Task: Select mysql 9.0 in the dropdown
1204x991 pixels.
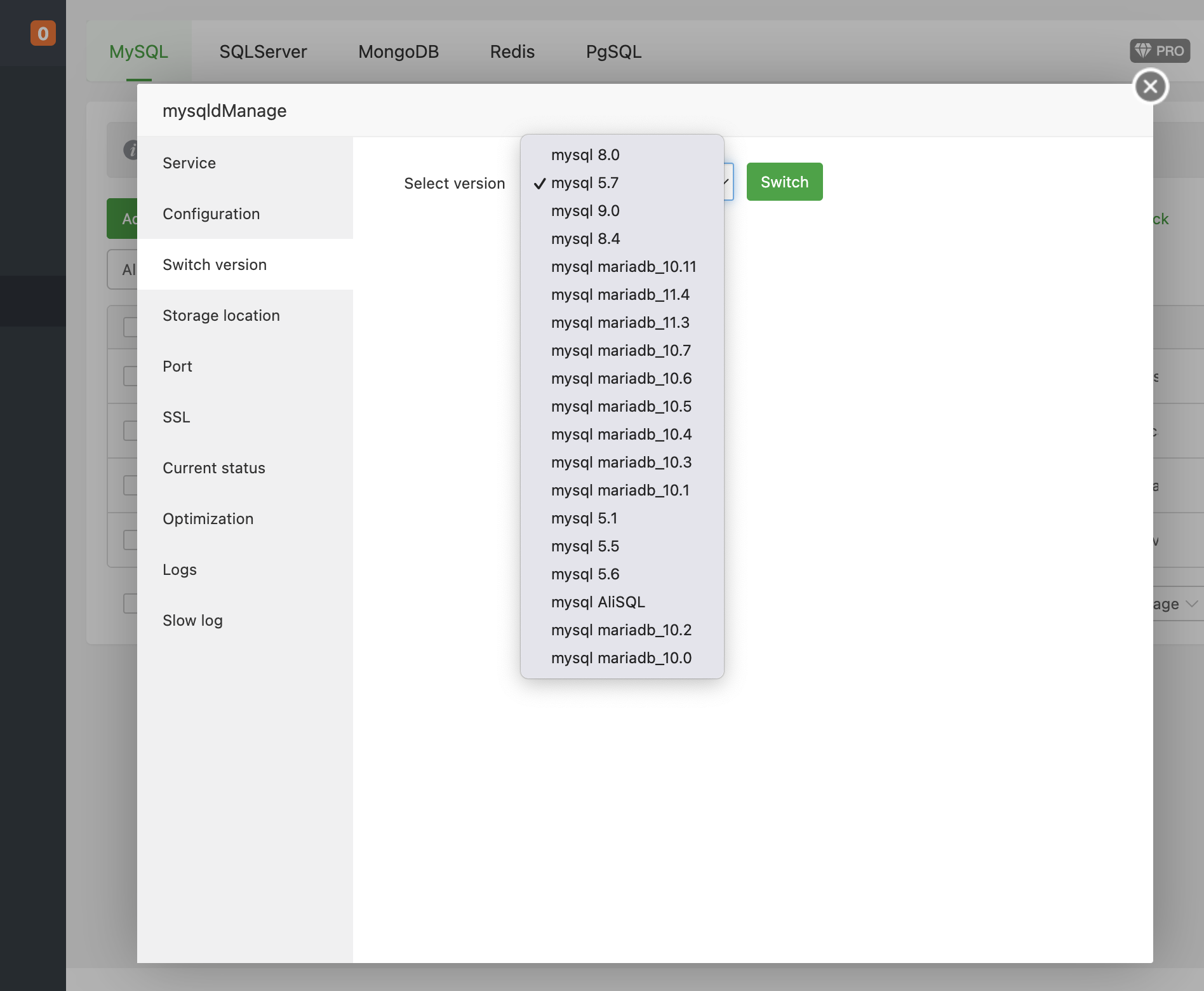Action: 585,211
